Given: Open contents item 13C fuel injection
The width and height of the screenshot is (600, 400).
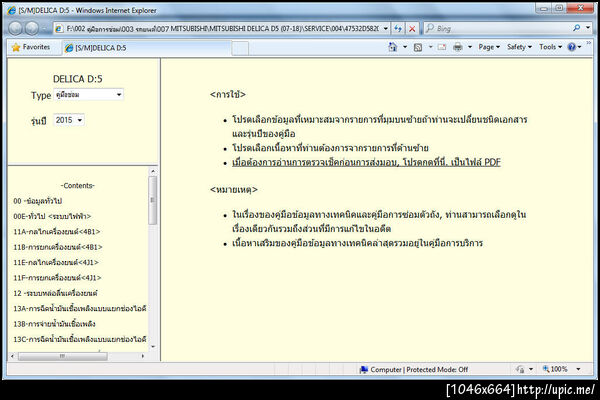Looking at the screenshot, I should 80,339.
